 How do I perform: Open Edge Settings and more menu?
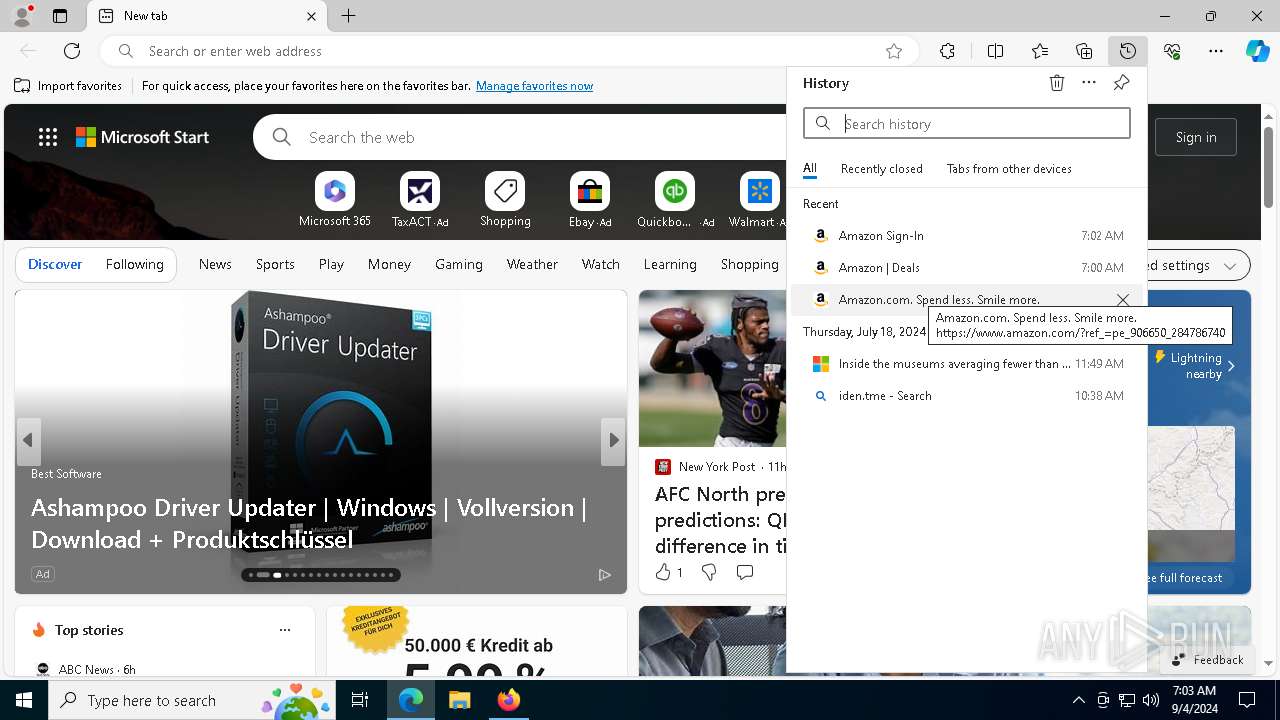click(x=1216, y=51)
